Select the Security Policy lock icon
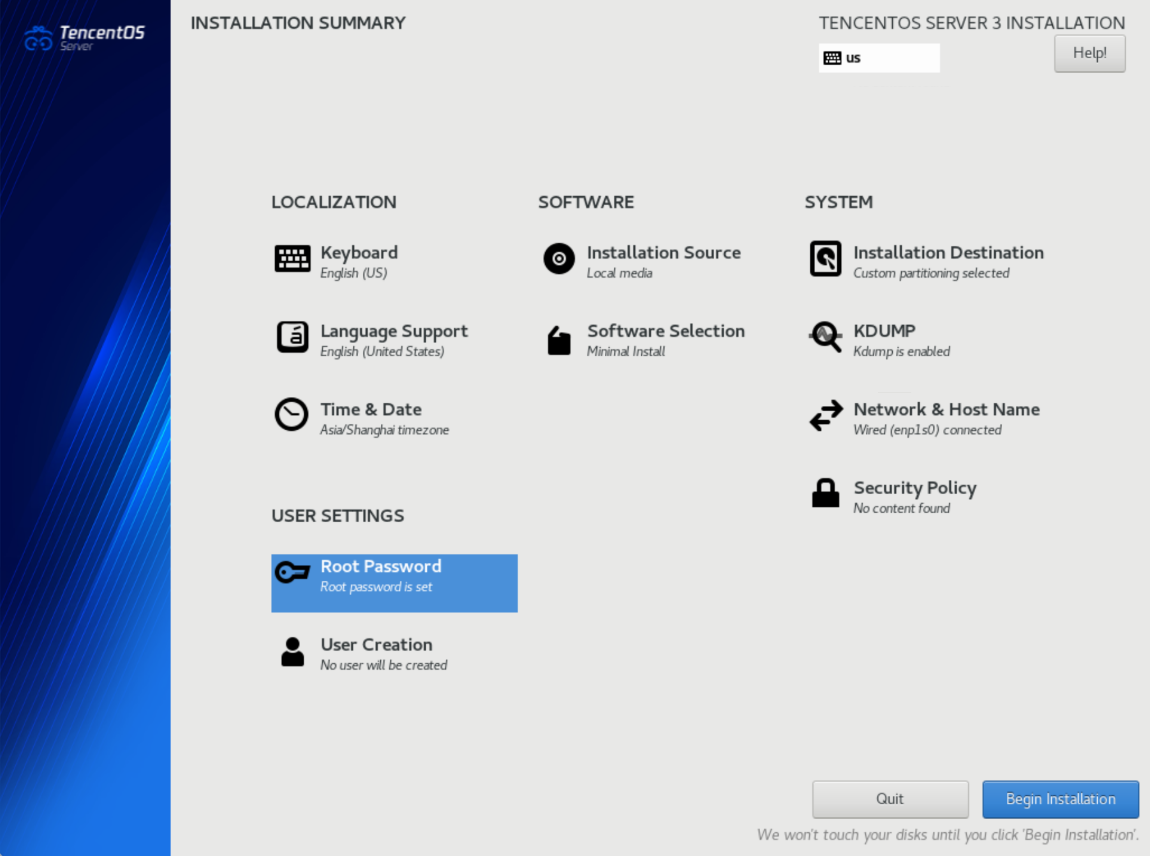Viewport: 1150px width, 858px height. (825, 493)
